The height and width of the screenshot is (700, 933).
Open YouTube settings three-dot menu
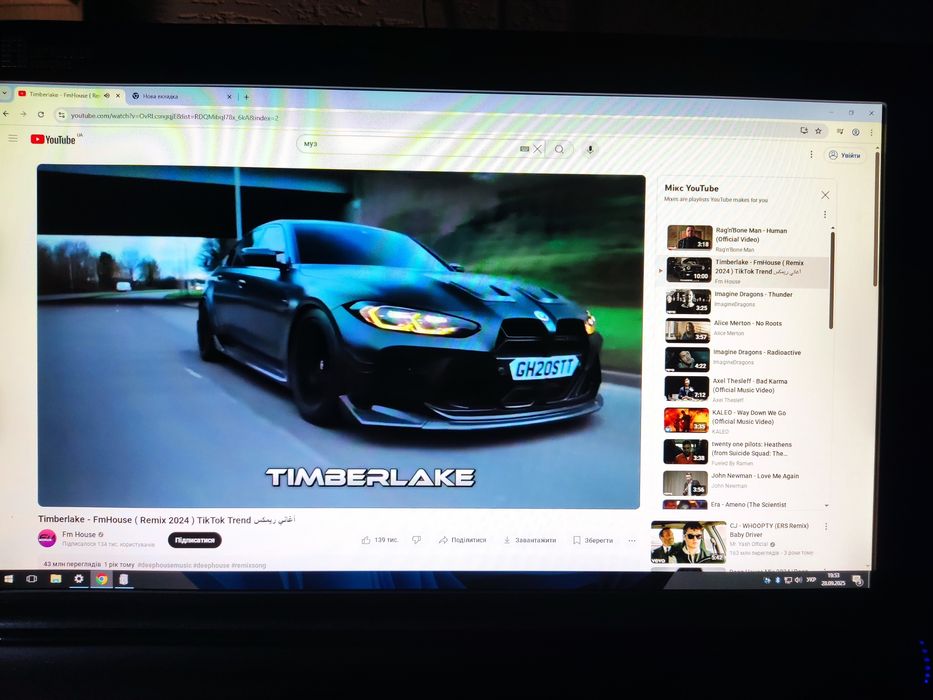(811, 154)
